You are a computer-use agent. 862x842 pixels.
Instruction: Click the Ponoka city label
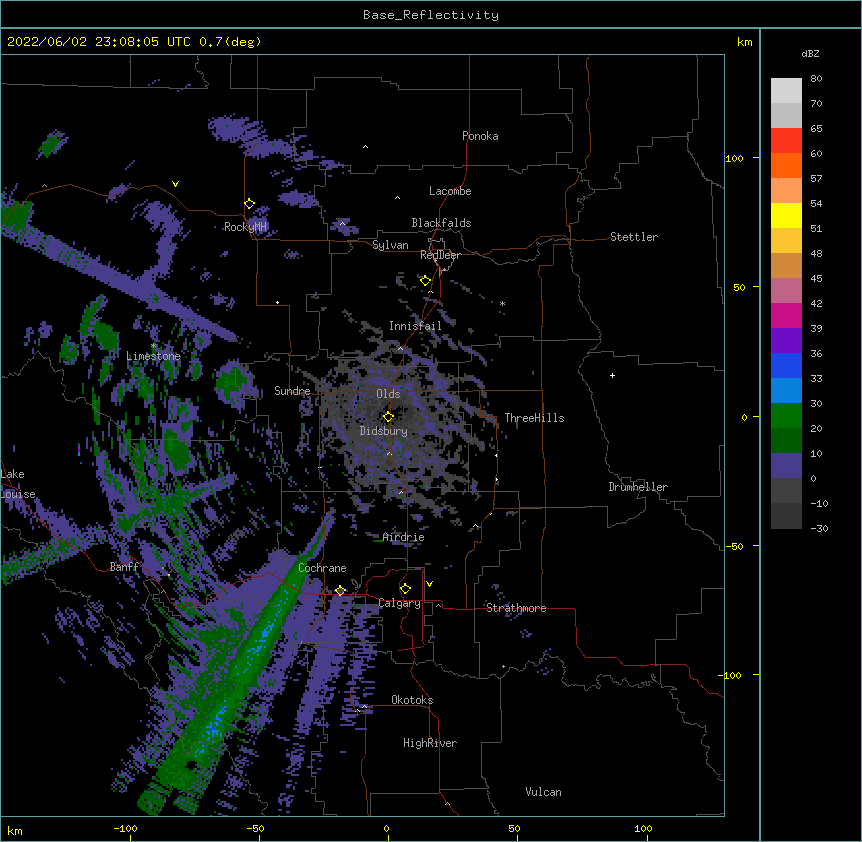click(480, 136)
